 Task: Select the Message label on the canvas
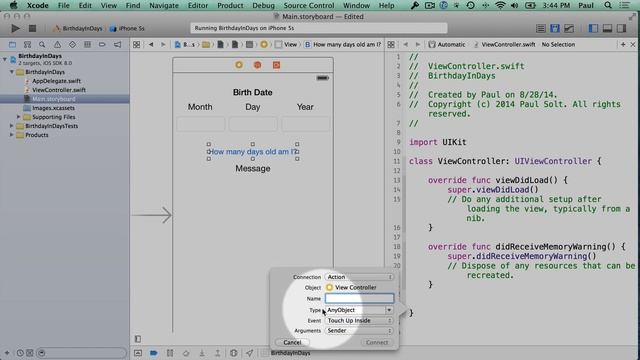(253, 169)
